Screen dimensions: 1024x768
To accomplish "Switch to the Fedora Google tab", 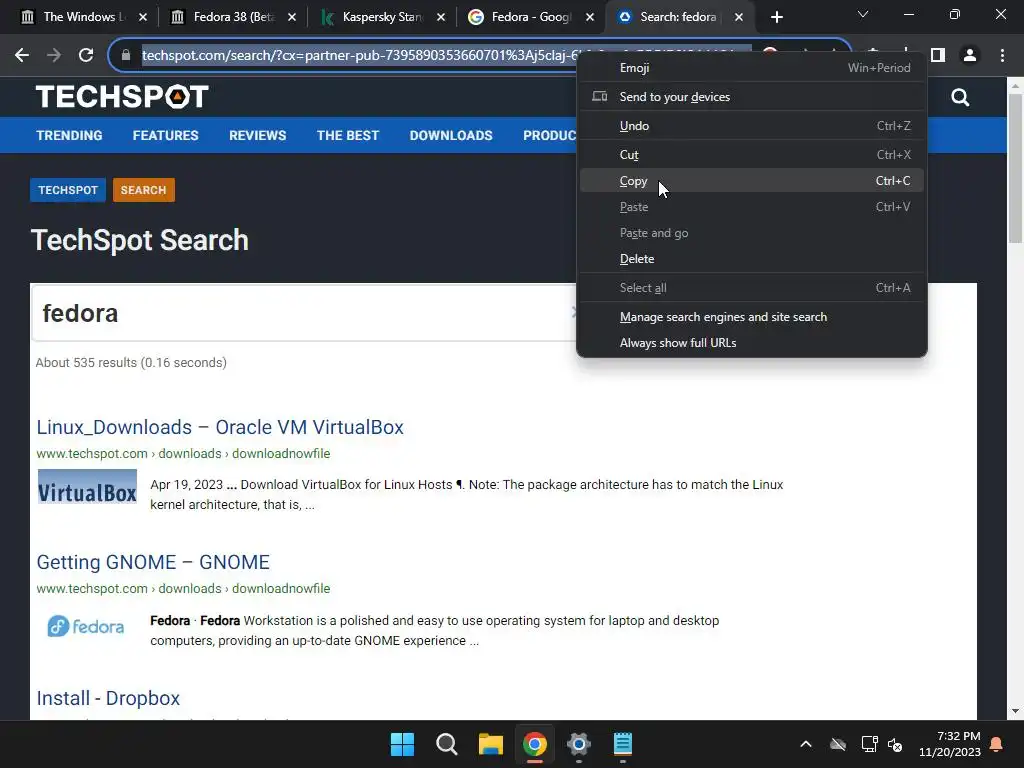I will point(531,17).
